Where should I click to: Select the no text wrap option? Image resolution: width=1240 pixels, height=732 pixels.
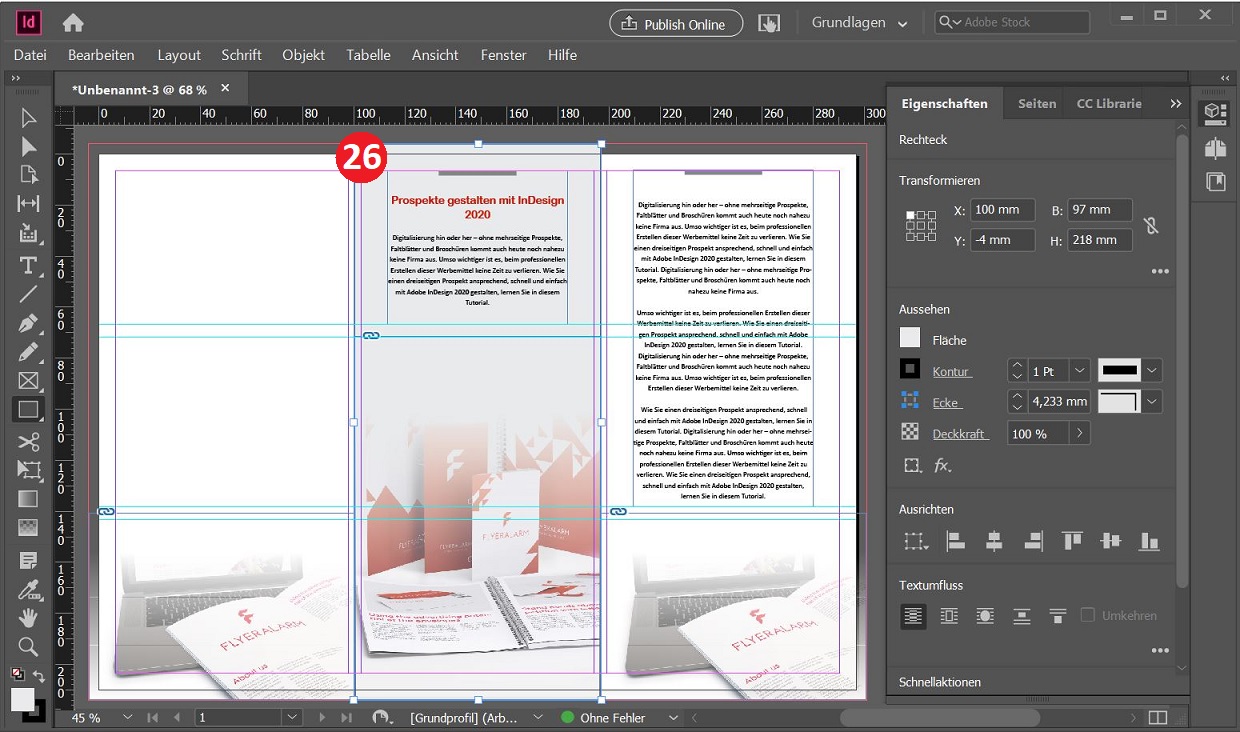(913, 616)
